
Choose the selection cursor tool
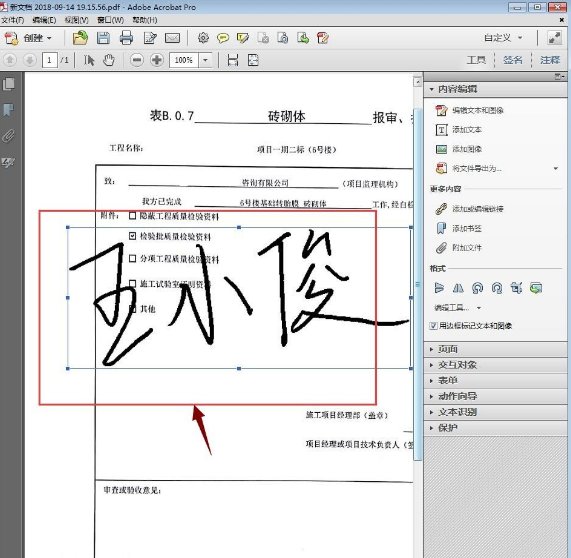[x=89, y=60]
